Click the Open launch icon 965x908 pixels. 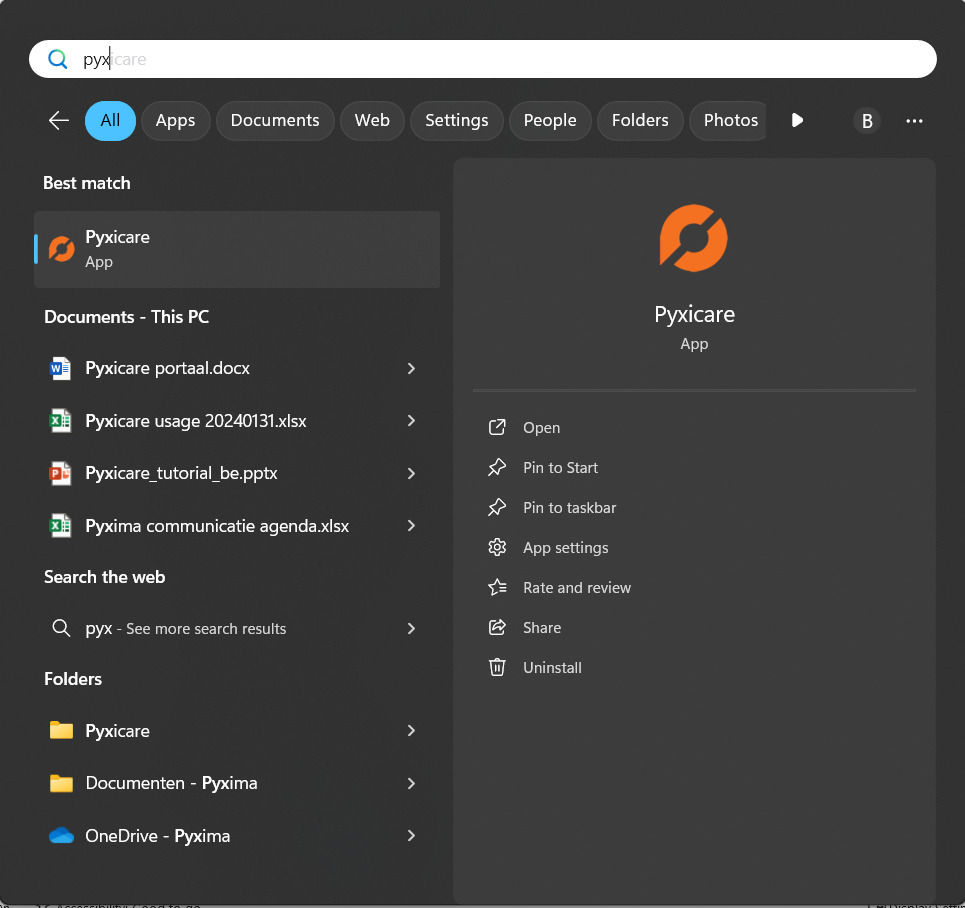pyautogui.click(x=497, y=427)
